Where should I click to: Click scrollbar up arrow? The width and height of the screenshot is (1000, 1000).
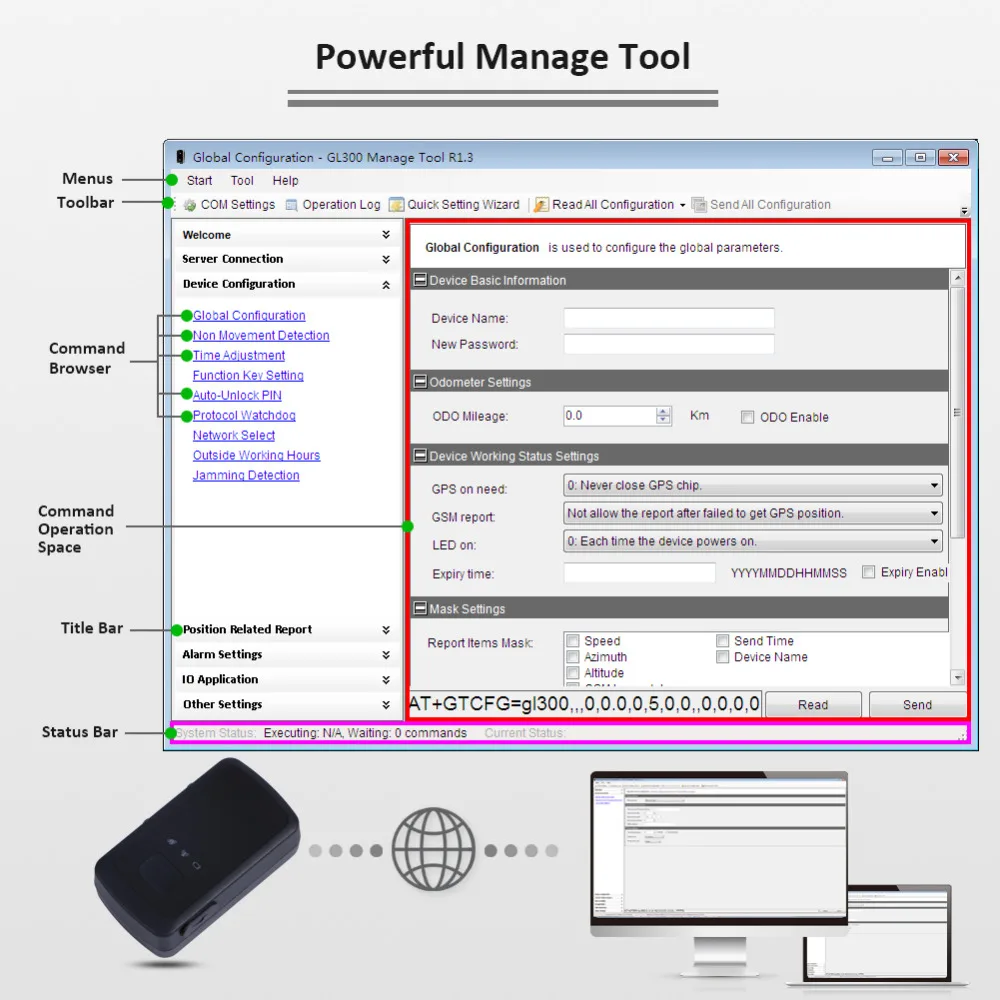click(x=957, y=278)
